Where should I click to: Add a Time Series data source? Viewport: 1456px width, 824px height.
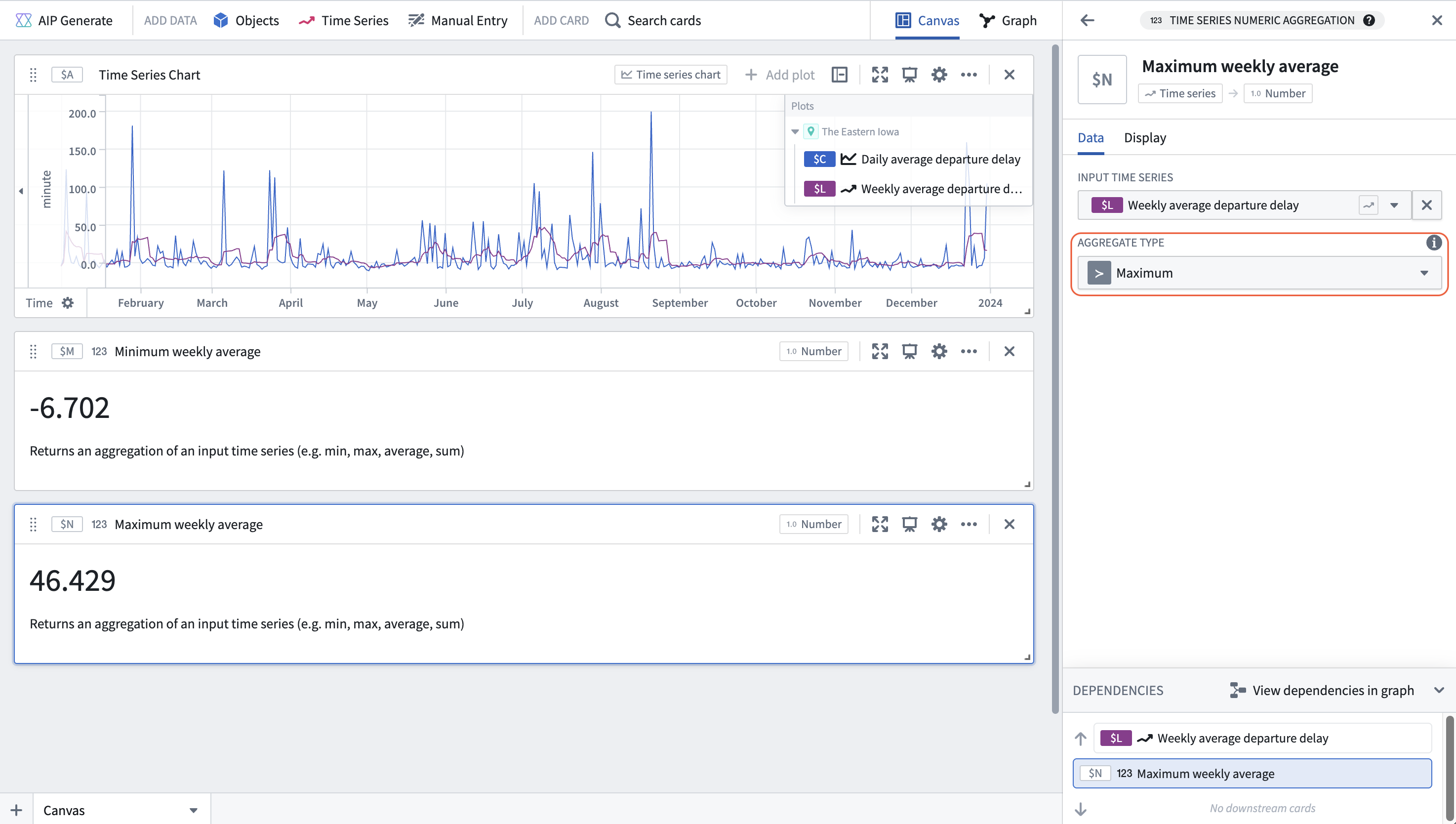tap(343, 20)
